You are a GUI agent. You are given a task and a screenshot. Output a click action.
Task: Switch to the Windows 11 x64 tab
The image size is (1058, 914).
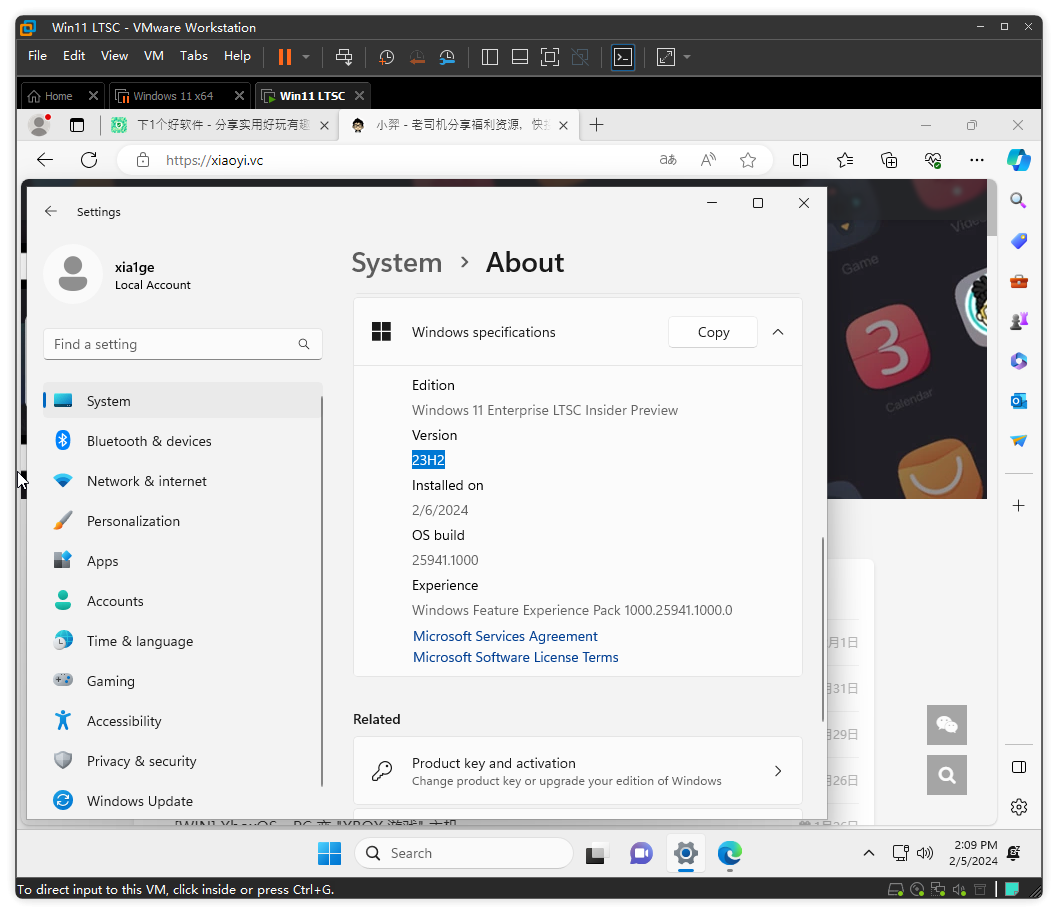174,96
